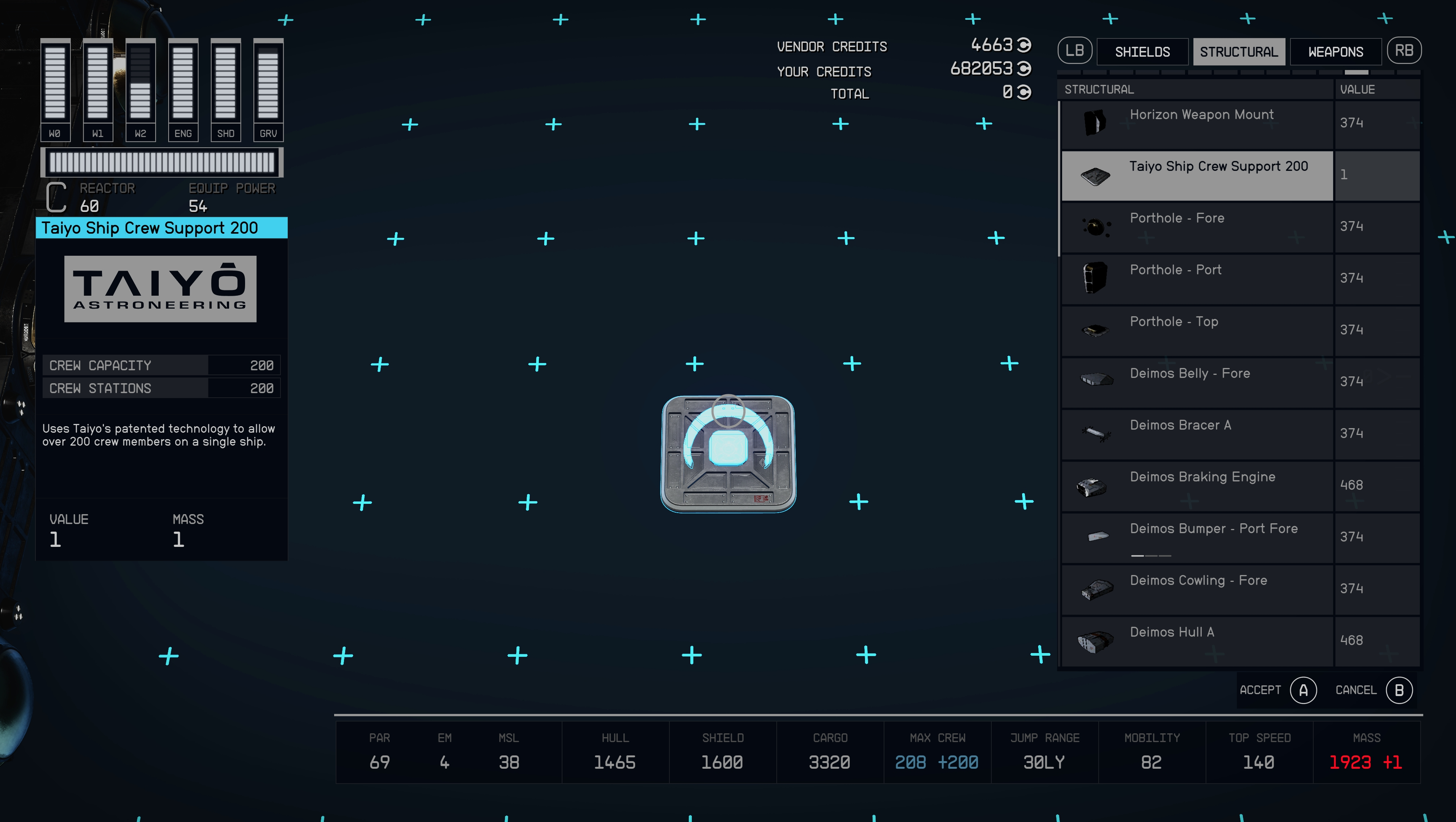Select the Deimos Belly - Fore icon

(x=1096, y=379)
